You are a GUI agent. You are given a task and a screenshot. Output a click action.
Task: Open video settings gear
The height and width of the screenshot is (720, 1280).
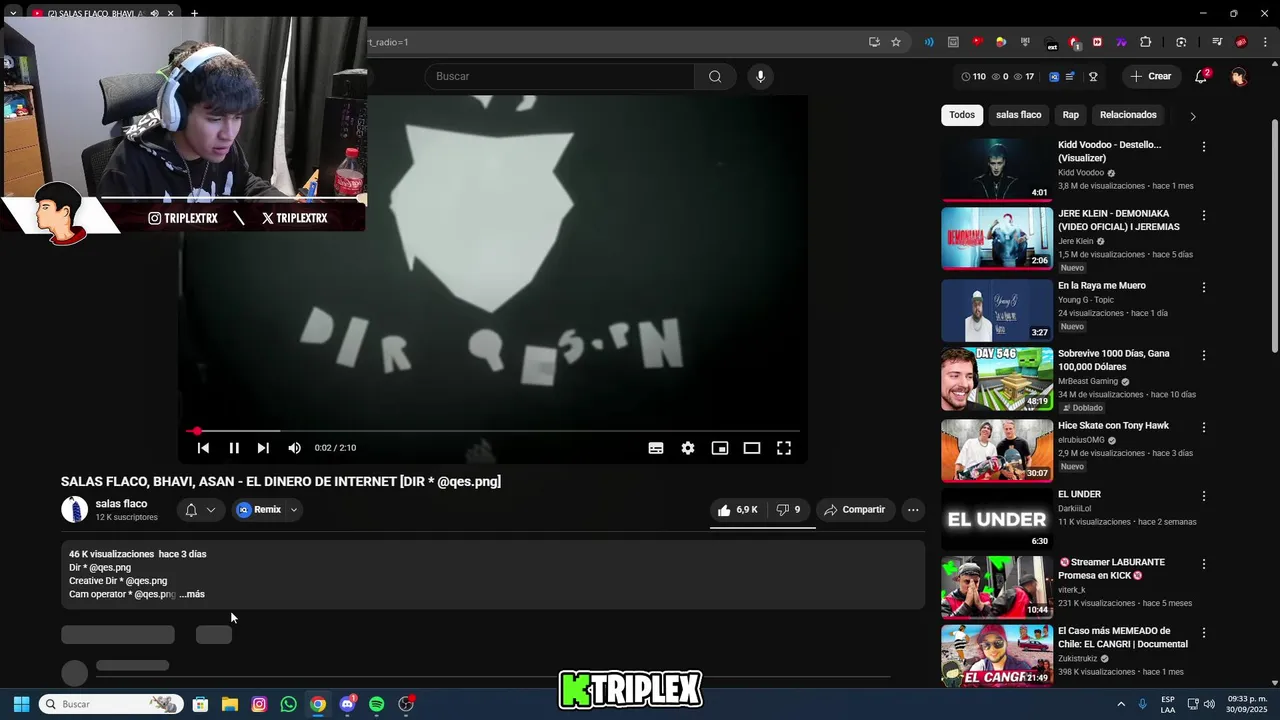pyautogui.click(x=688, y=448)
